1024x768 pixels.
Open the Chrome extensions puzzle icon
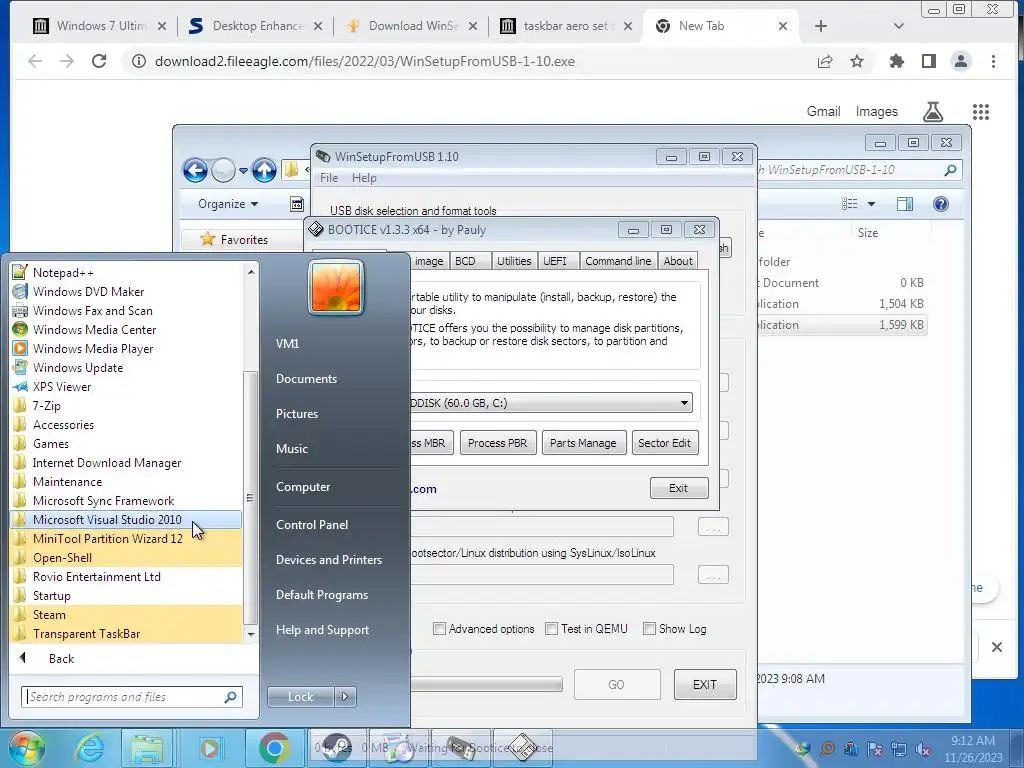coord(897,61)
